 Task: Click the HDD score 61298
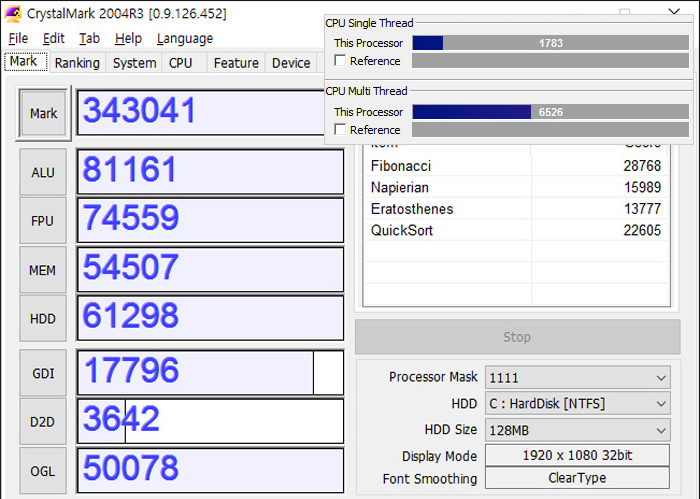(131, 316)
